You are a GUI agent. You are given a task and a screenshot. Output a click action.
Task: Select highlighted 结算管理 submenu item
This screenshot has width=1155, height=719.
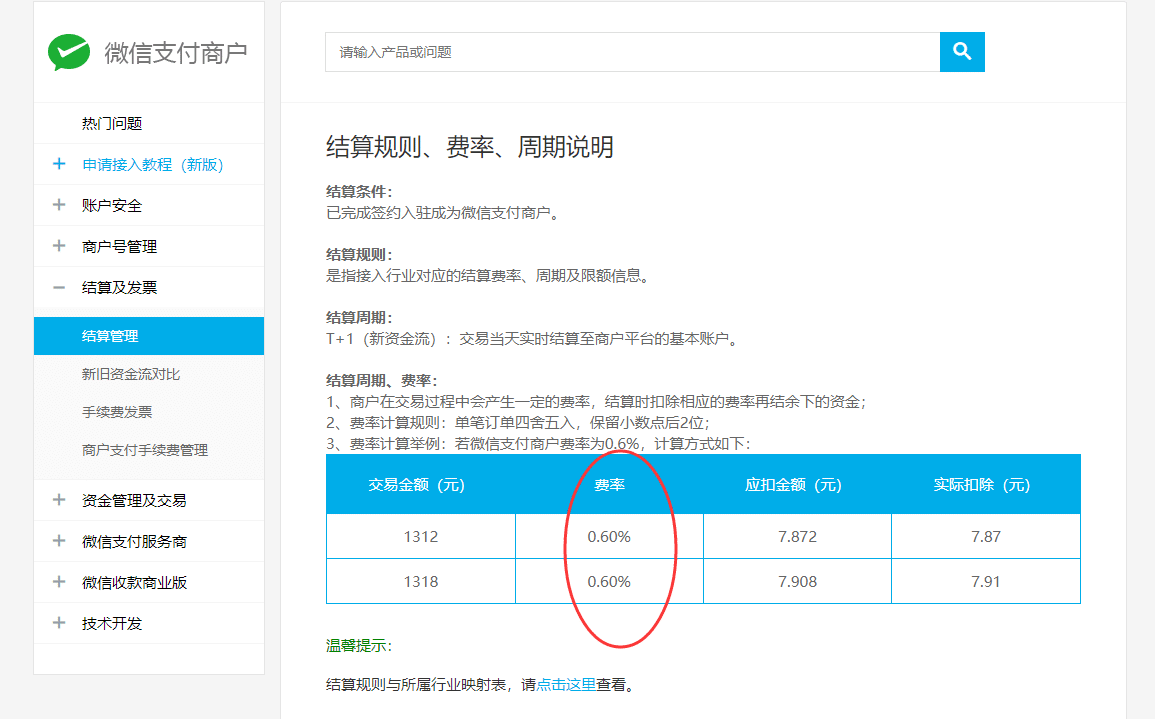click(x=149, y=336)
